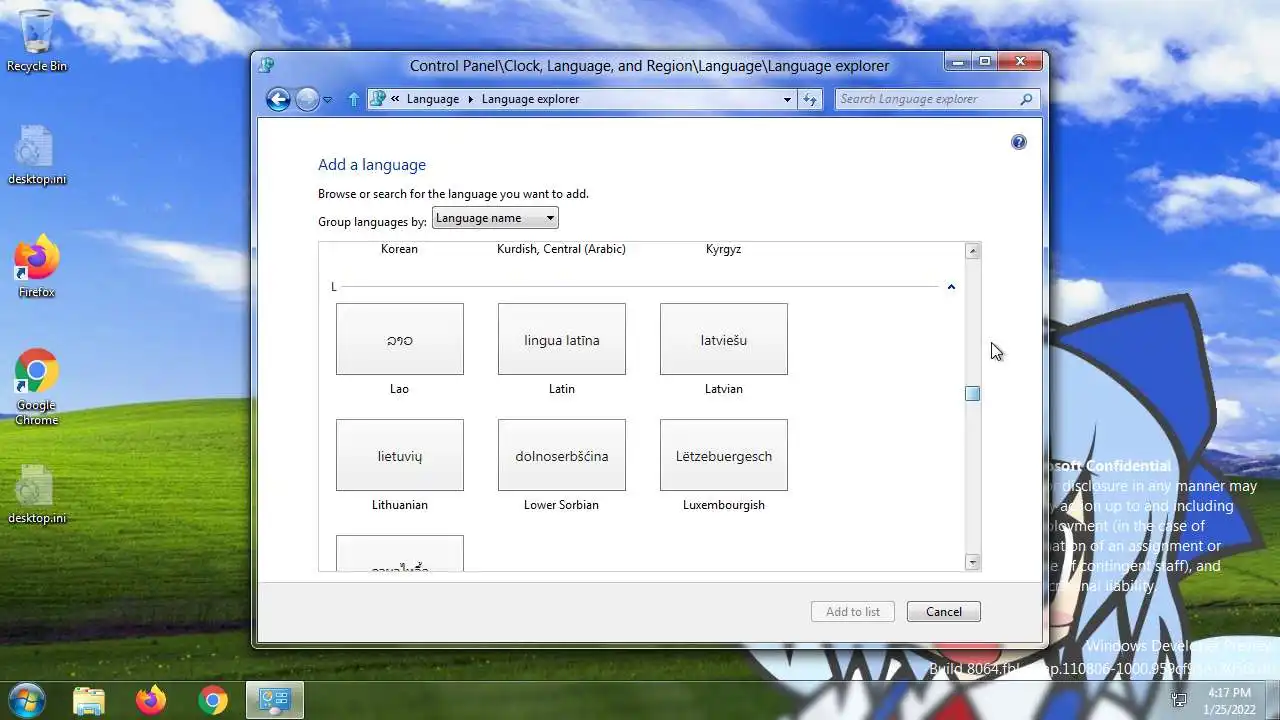
Task: Select the Lao language tile
Action: coord(400,339)
